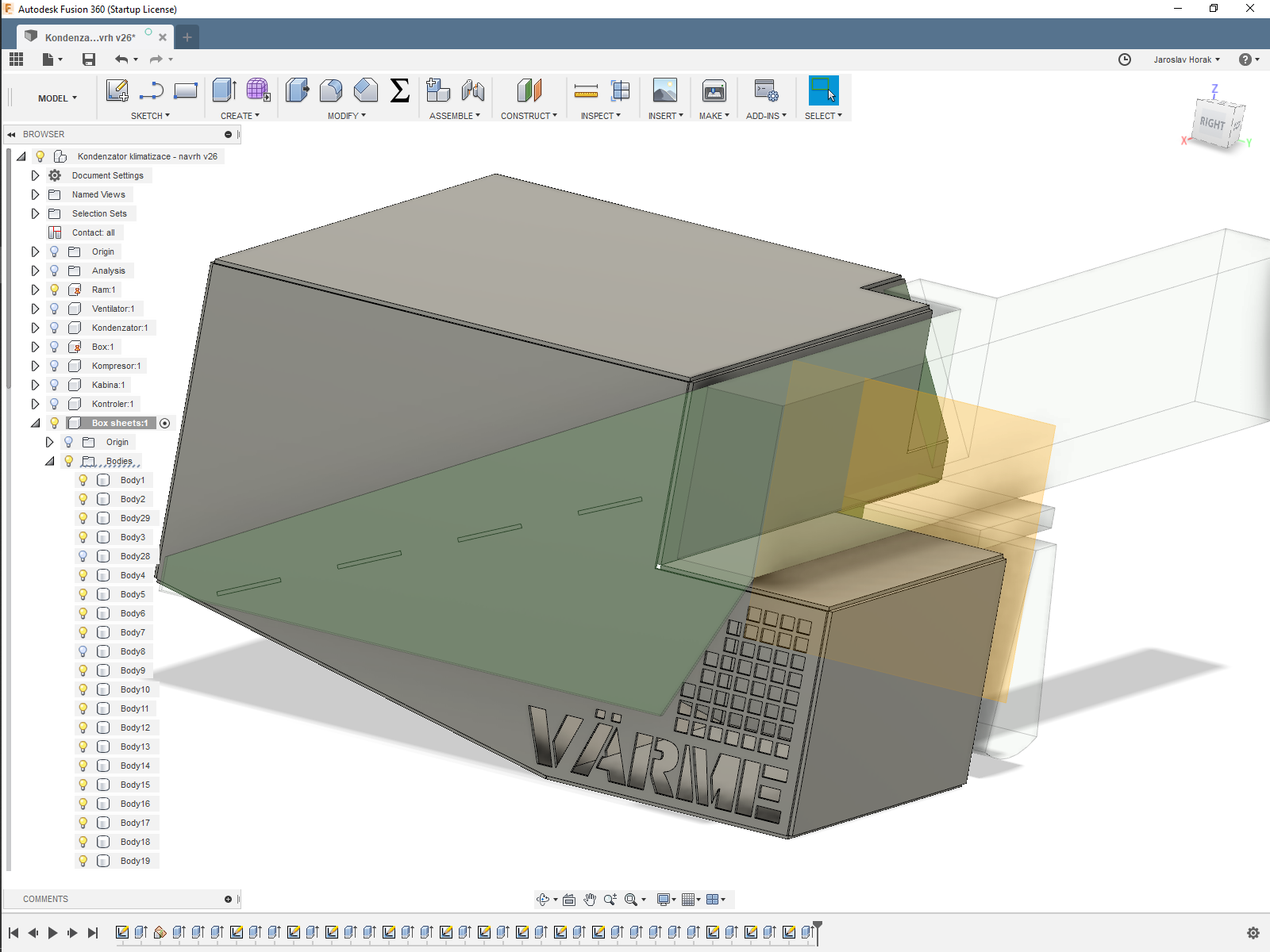Toggle visibility of Ventilator:1 component
This screenshot has height=952, width=1270.
[x=54, y=309]
